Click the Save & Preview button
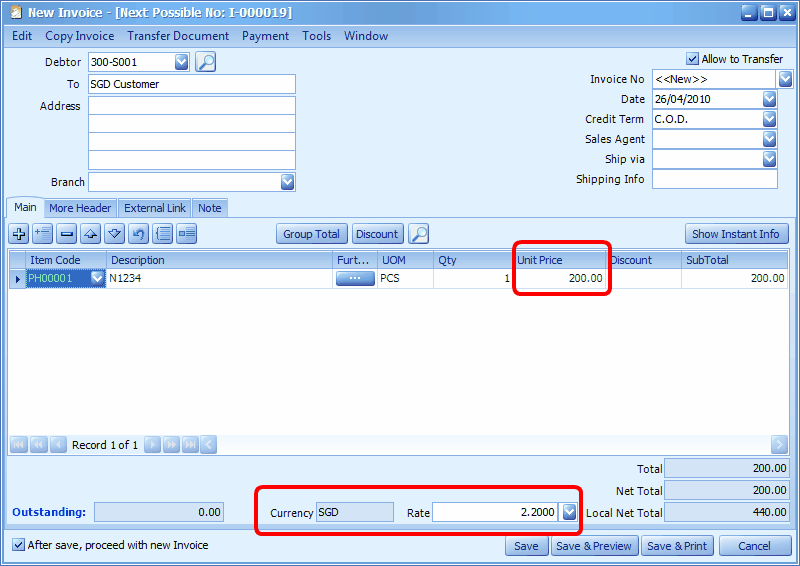Screen dimensions: 800x566 point(594,546)
